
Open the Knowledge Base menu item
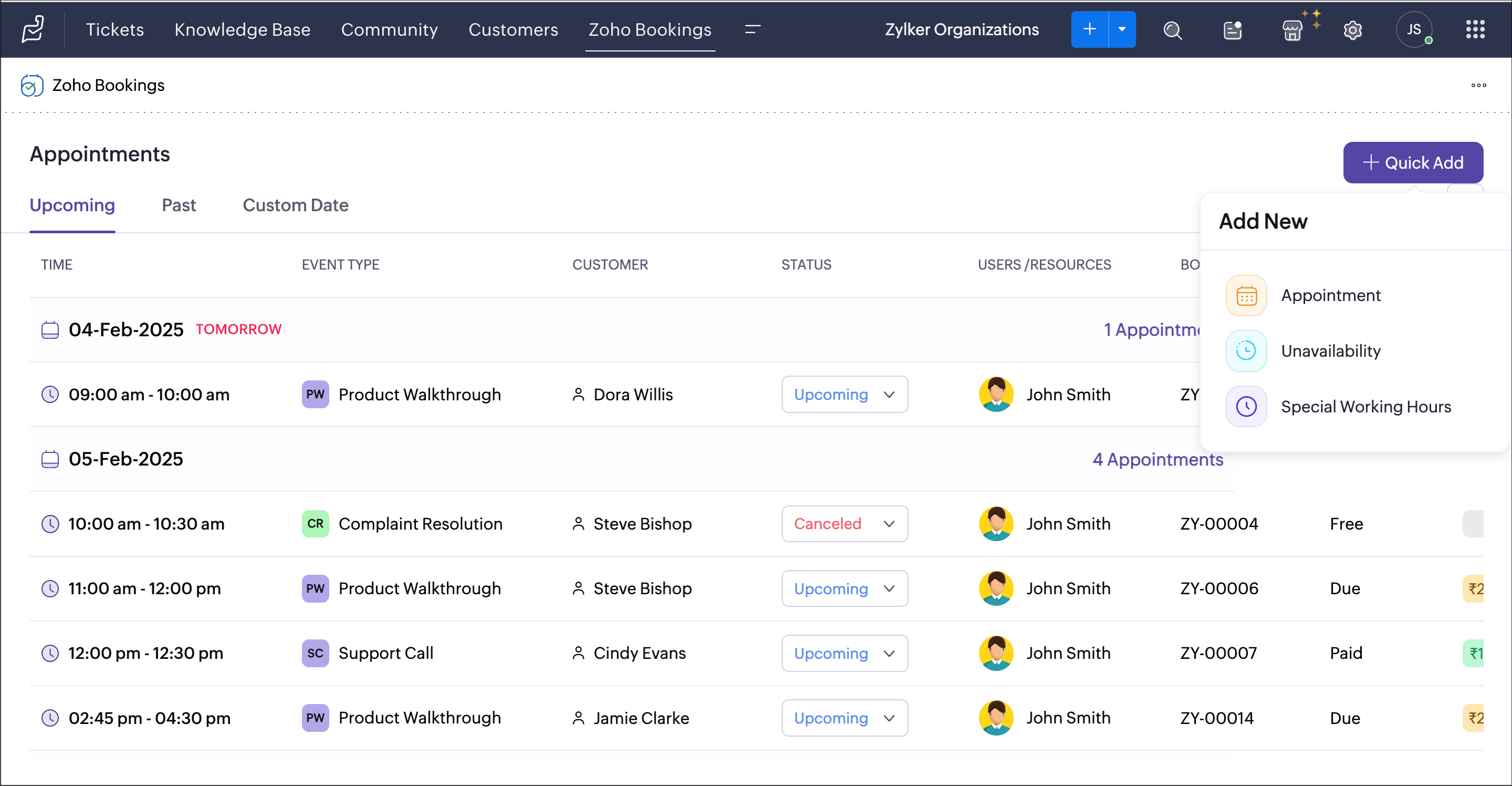242,29
